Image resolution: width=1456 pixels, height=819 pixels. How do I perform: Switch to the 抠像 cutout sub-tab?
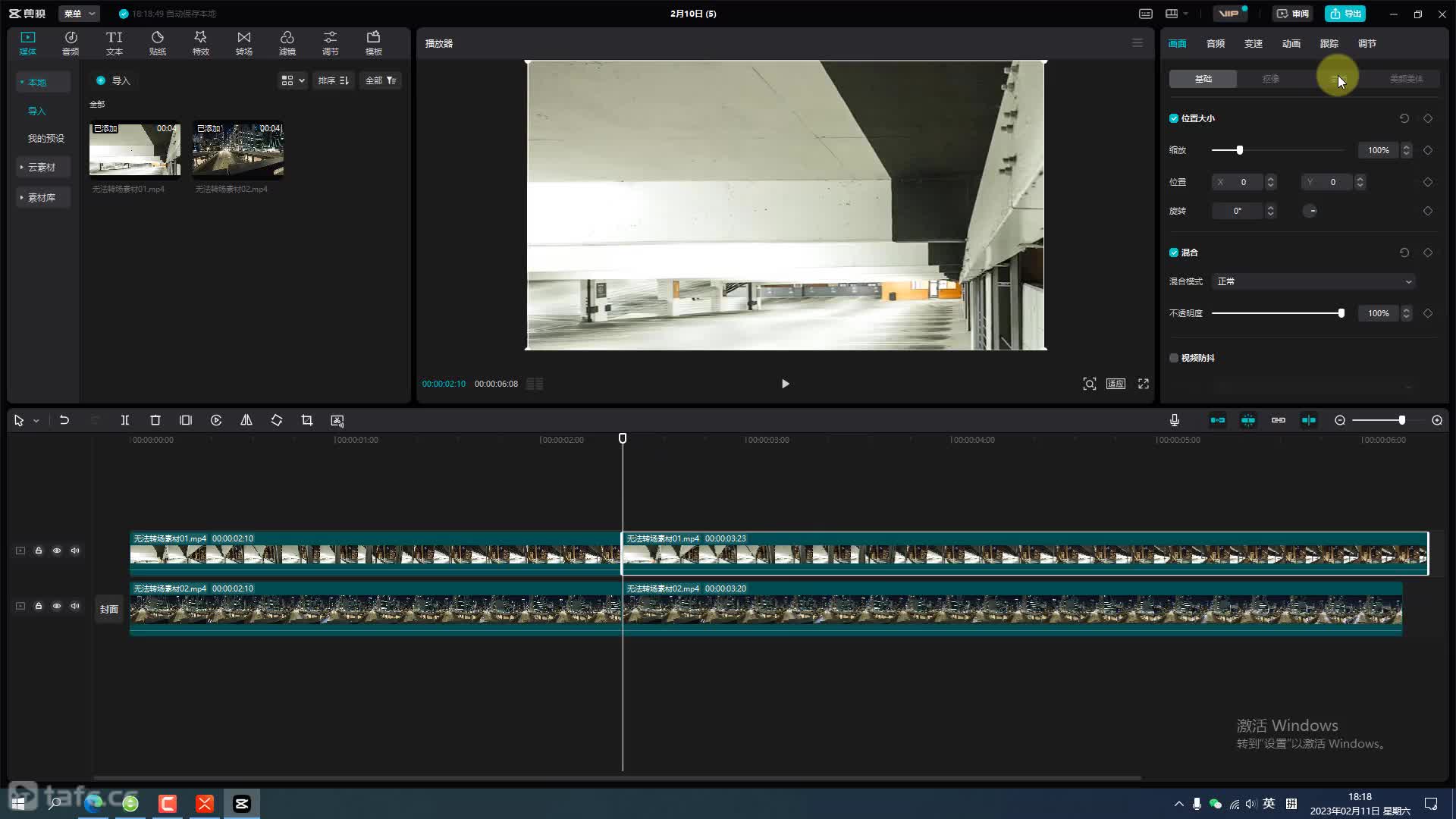click(x=1271, y=79)
